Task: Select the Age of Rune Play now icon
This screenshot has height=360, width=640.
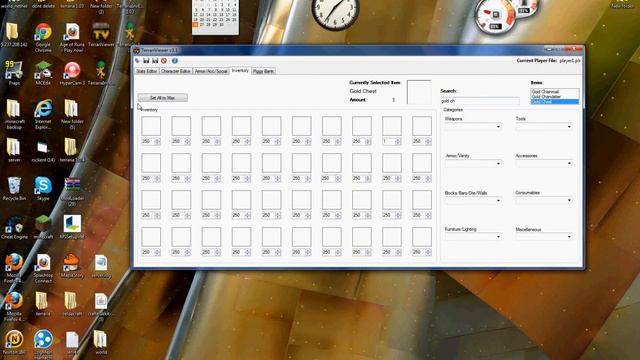Action: (x=72, y=38)
